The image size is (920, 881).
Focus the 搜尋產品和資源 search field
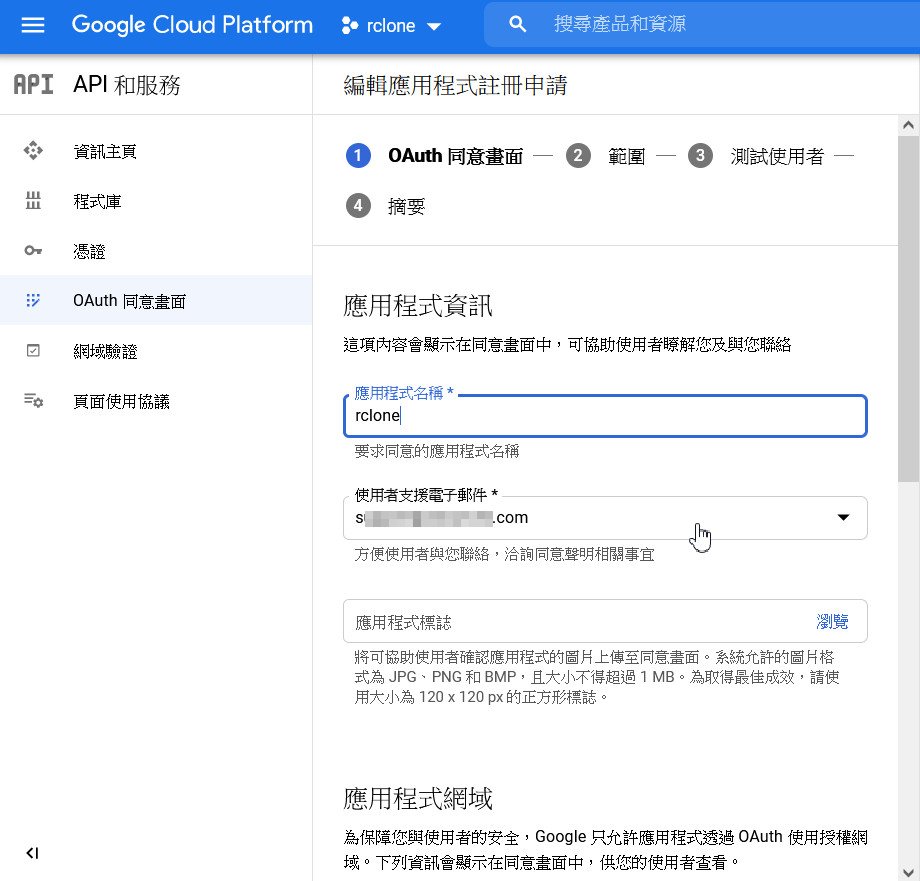pyautogui.click(x=704, y=24)
